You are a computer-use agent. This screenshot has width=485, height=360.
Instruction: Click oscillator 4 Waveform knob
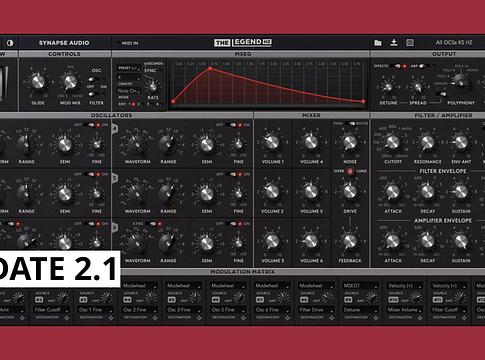point(137,143)
